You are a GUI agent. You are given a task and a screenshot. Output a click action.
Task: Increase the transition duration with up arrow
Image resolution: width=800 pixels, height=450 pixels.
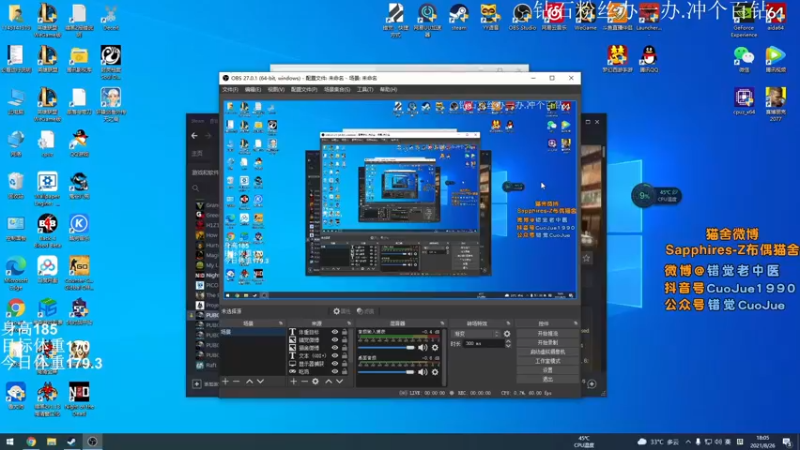click(x=508, y=342)
